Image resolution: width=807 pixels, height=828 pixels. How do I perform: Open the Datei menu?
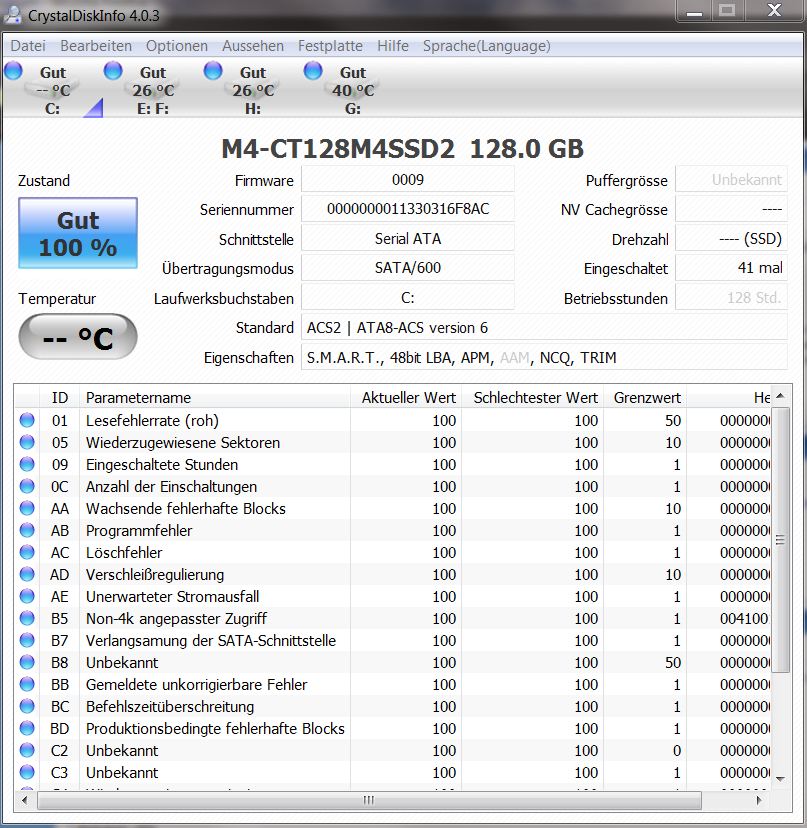28,46
